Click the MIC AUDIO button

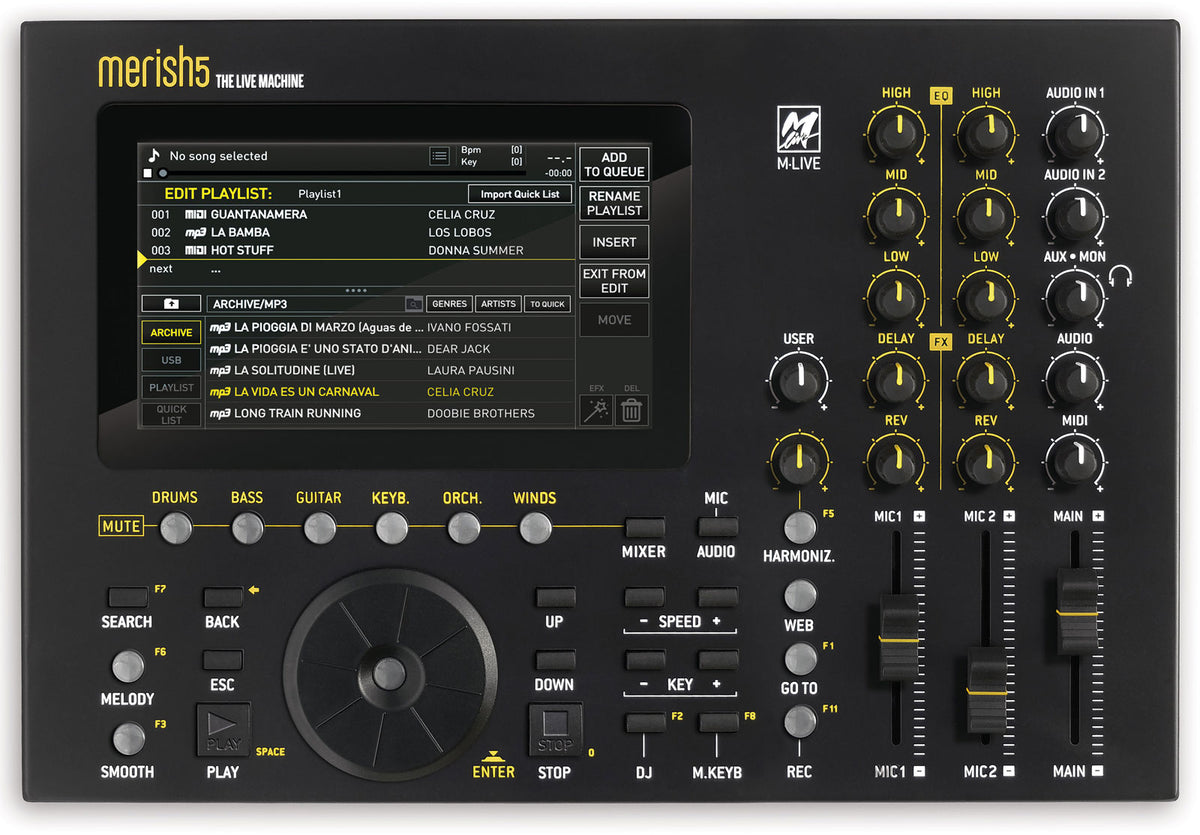point(717,527)
